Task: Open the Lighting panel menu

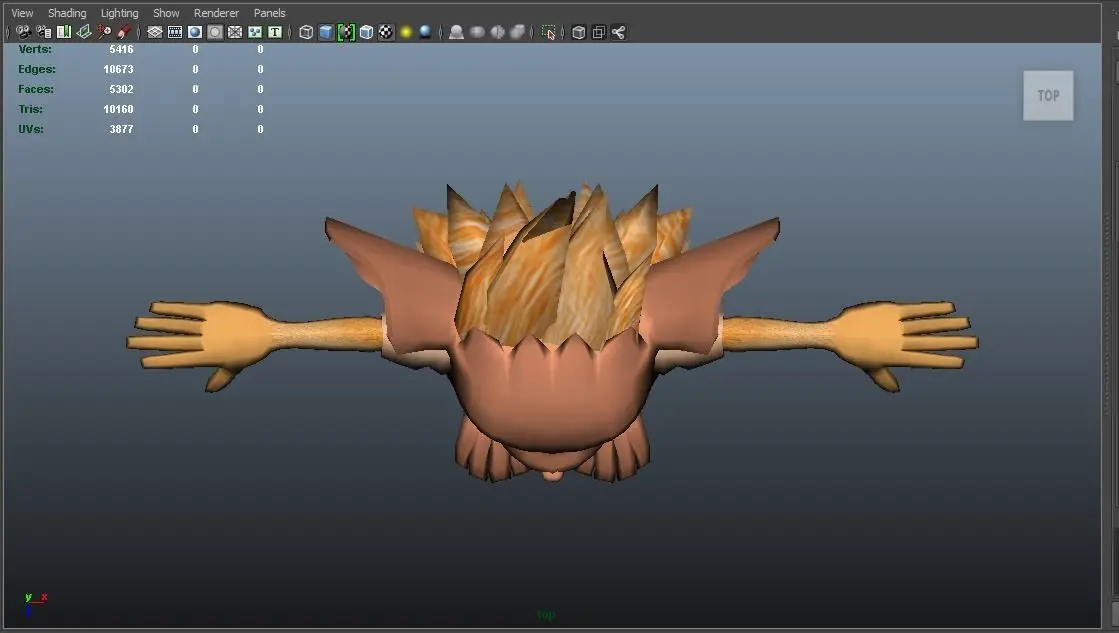Action: [x=119, y=13]
